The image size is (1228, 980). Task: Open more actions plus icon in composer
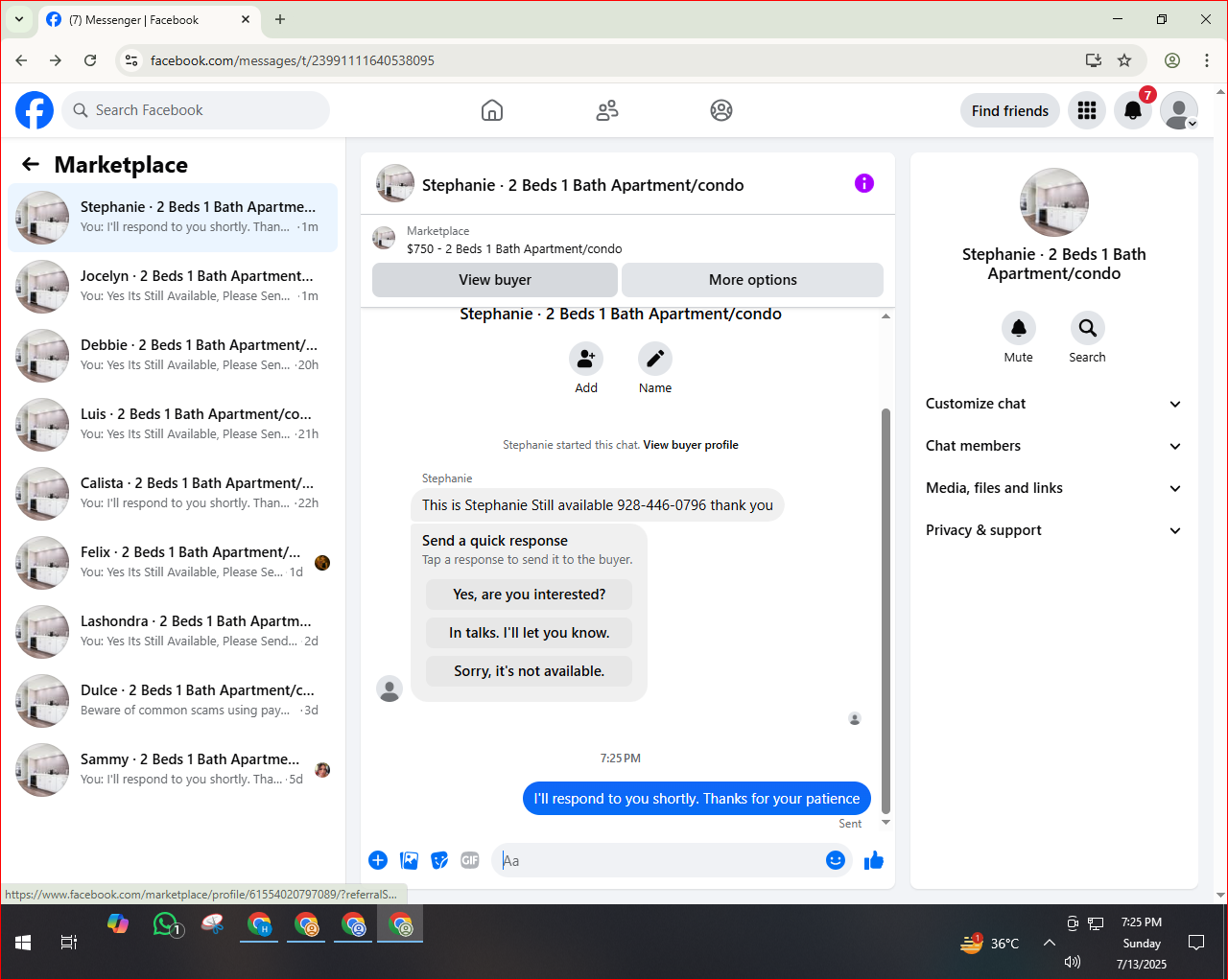pos(378,860)
